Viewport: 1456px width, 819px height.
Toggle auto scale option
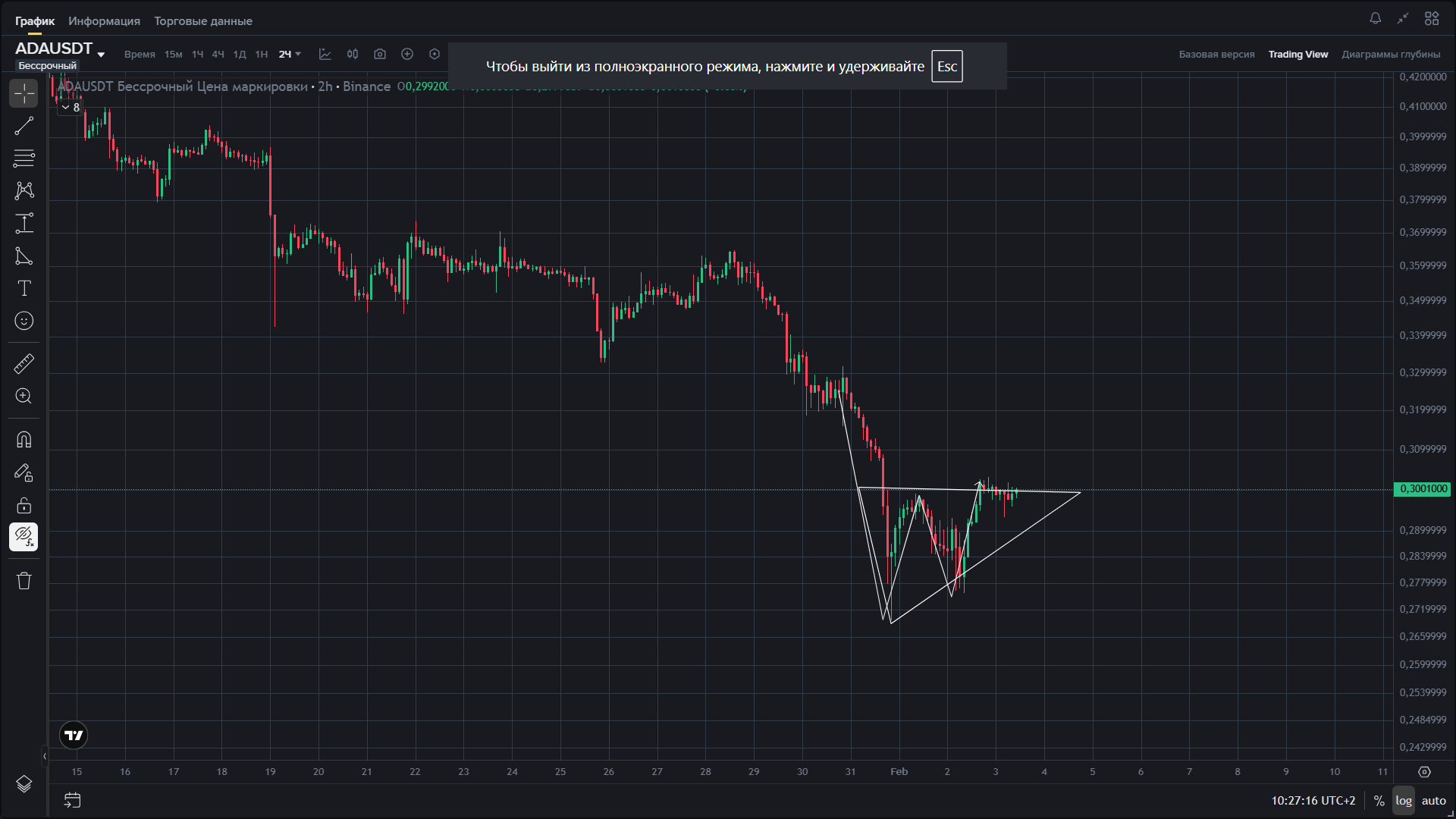pyautogui.click(x=1433, y=801)
